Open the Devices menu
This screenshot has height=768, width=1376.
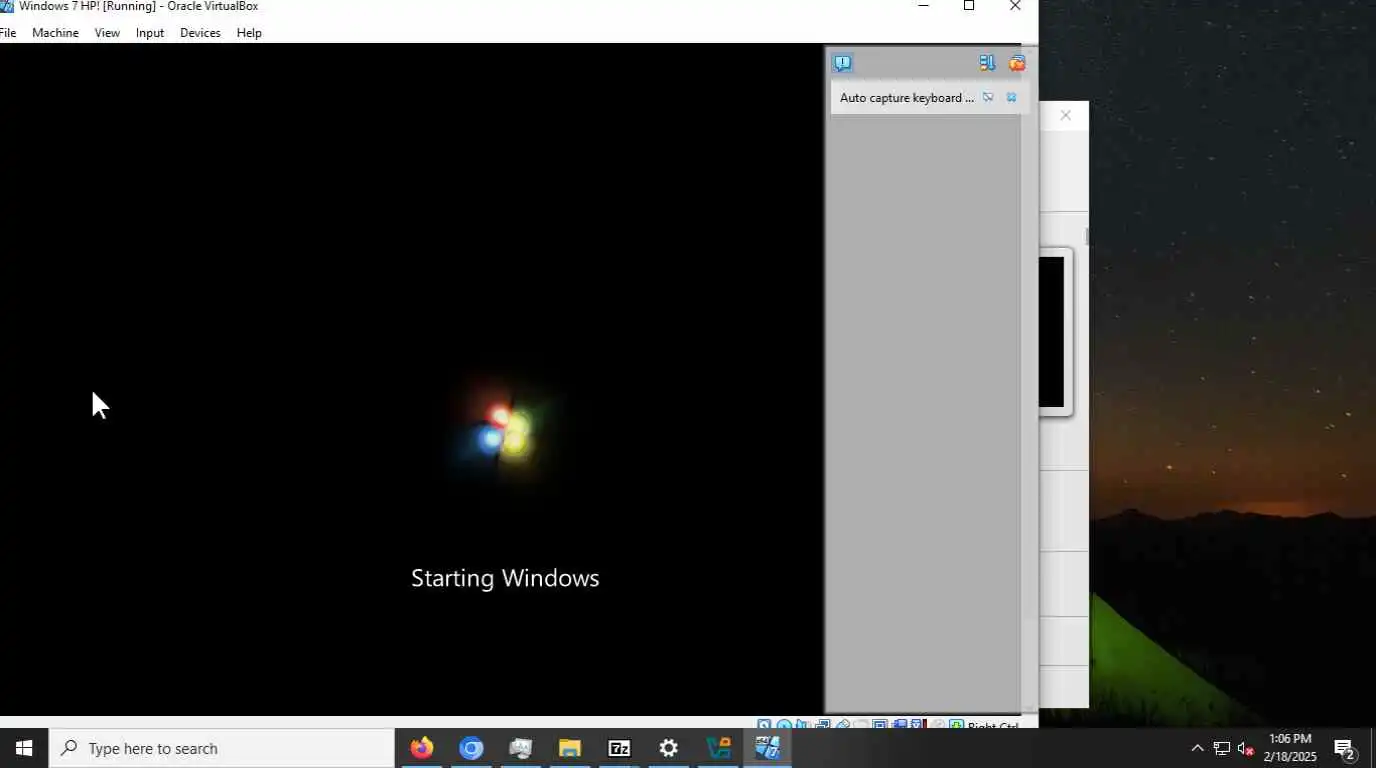pos(200,33)
